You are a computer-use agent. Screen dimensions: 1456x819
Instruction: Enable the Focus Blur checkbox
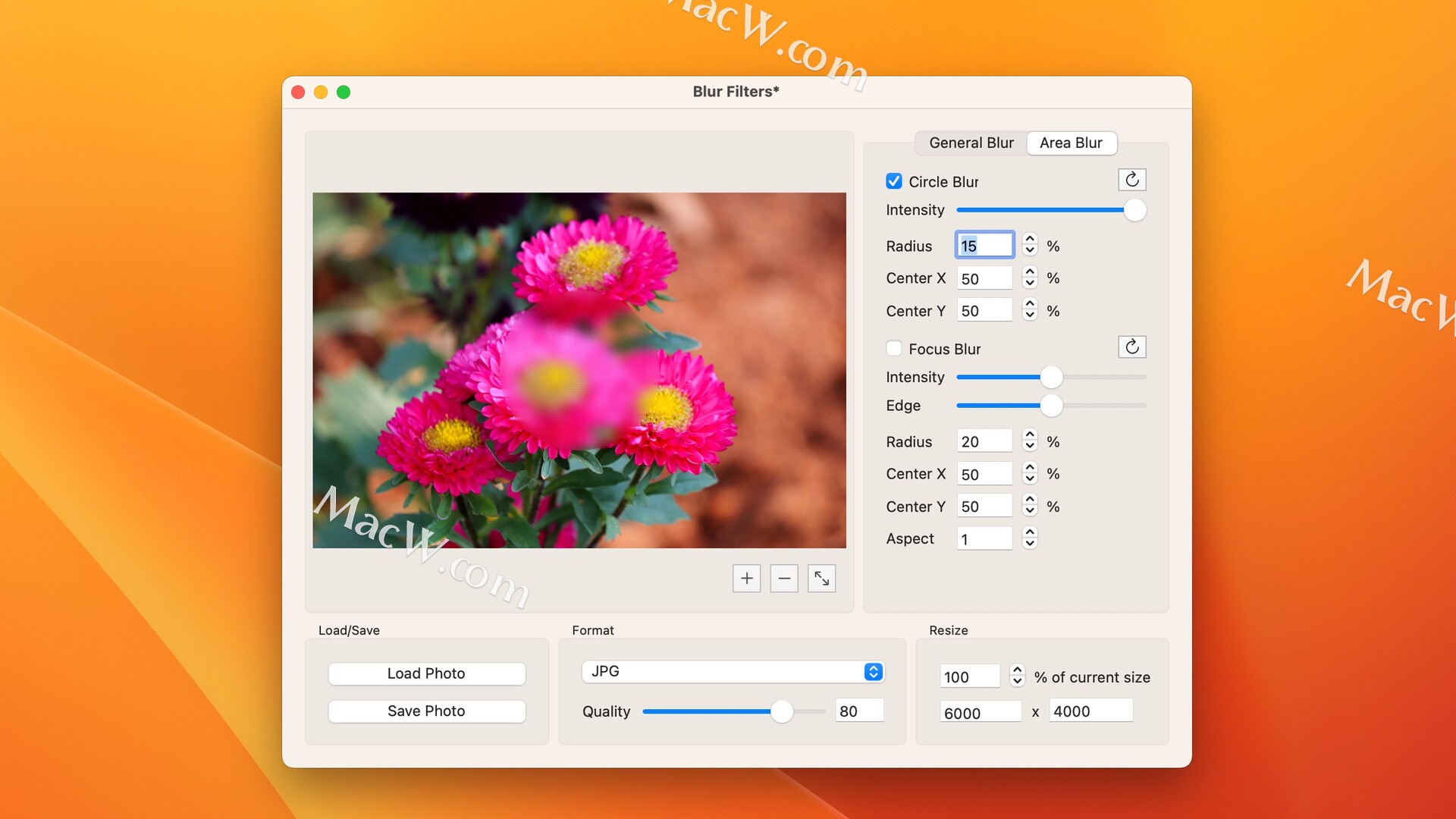(x=894, y=349)
